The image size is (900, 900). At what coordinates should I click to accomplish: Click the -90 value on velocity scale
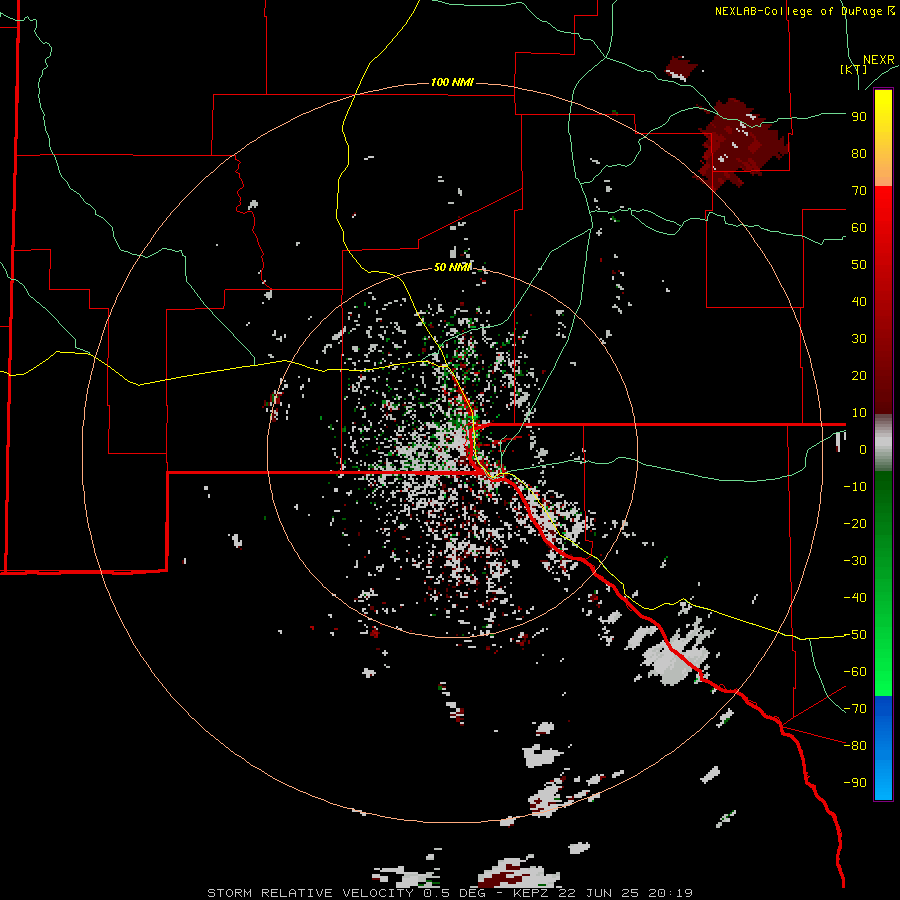855,783
